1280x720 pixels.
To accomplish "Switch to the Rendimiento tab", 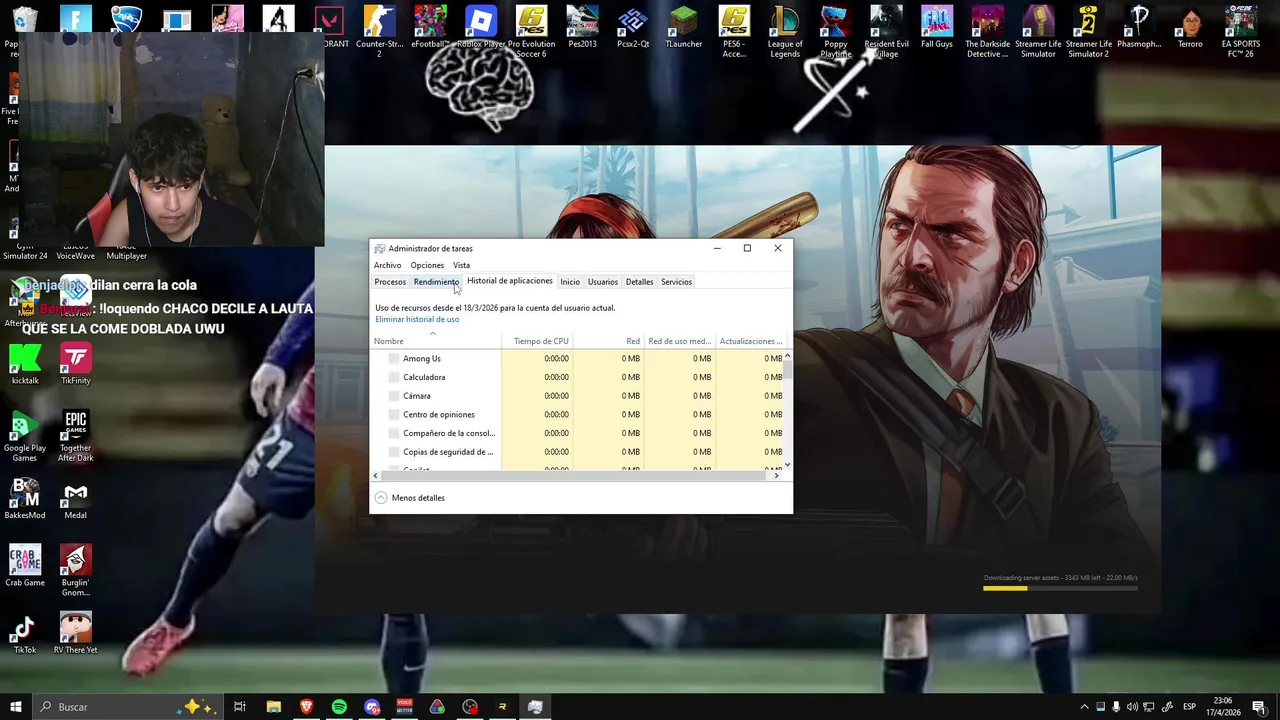I will pyautogui.click(x=436, y=282).
